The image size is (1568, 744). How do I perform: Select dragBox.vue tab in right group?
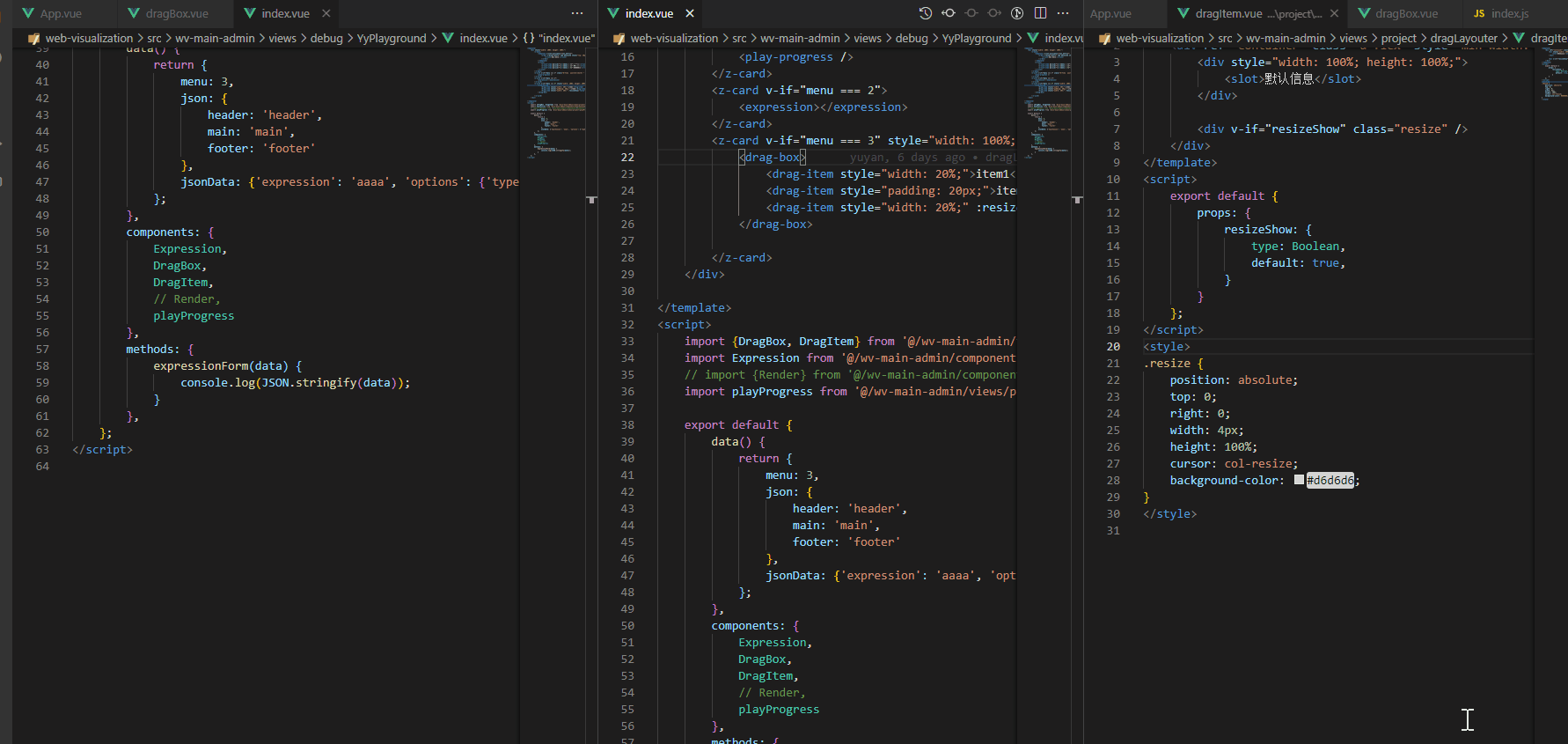[x=1405, y=13]
